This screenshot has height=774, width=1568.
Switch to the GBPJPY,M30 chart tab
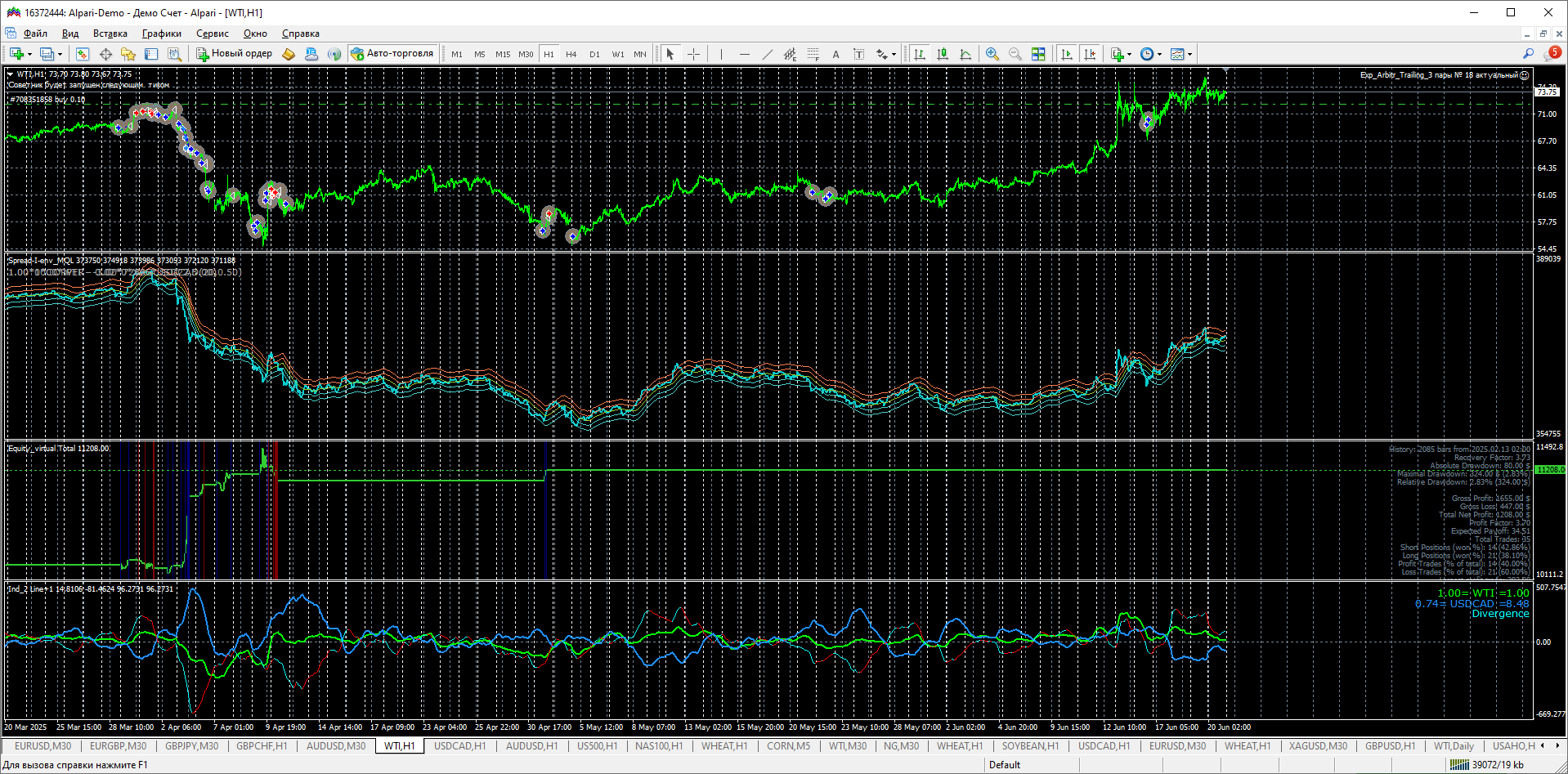[x=191, y=745]
